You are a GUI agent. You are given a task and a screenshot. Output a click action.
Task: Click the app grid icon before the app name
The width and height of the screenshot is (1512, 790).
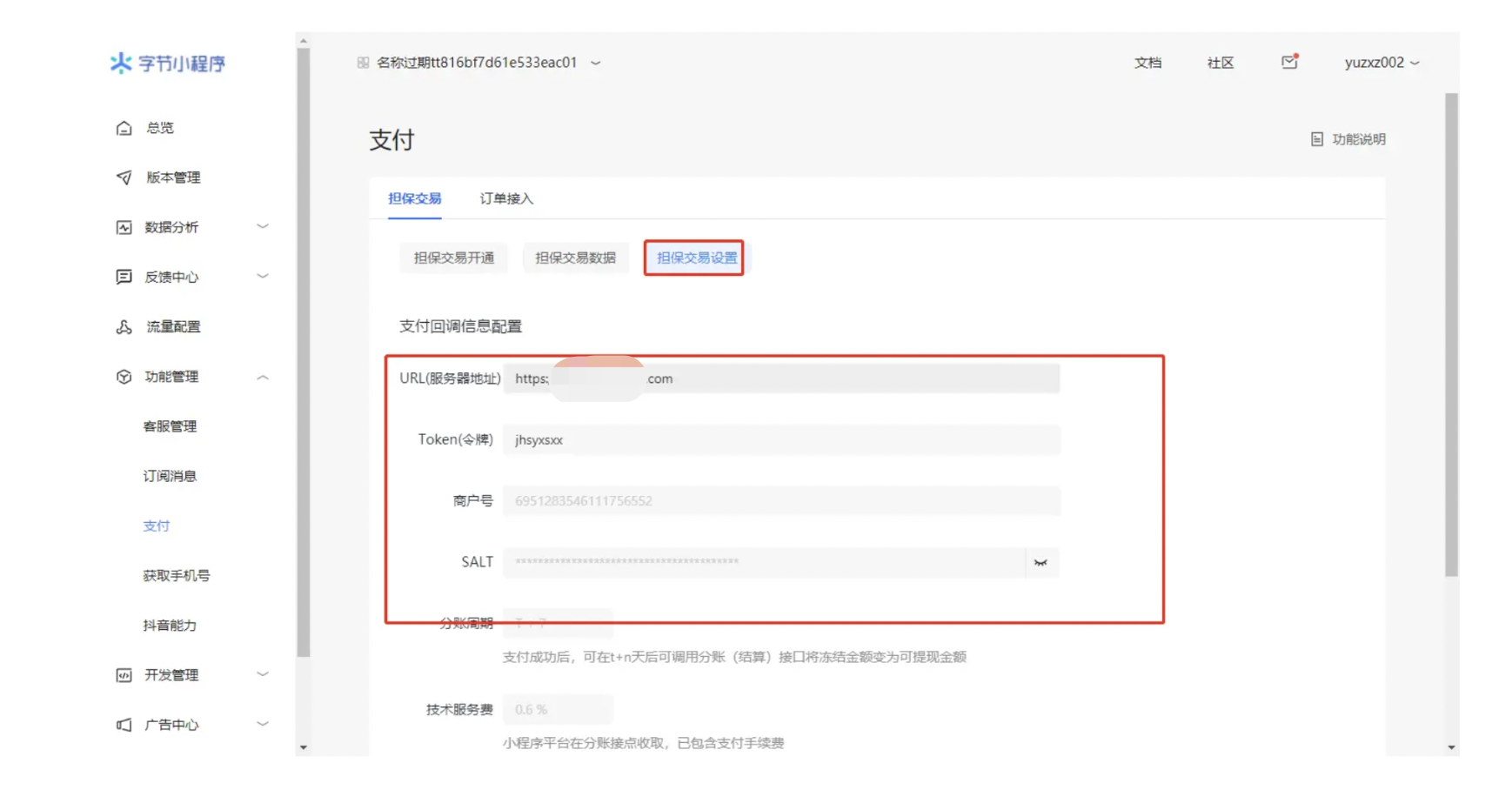tap(363, 63)
